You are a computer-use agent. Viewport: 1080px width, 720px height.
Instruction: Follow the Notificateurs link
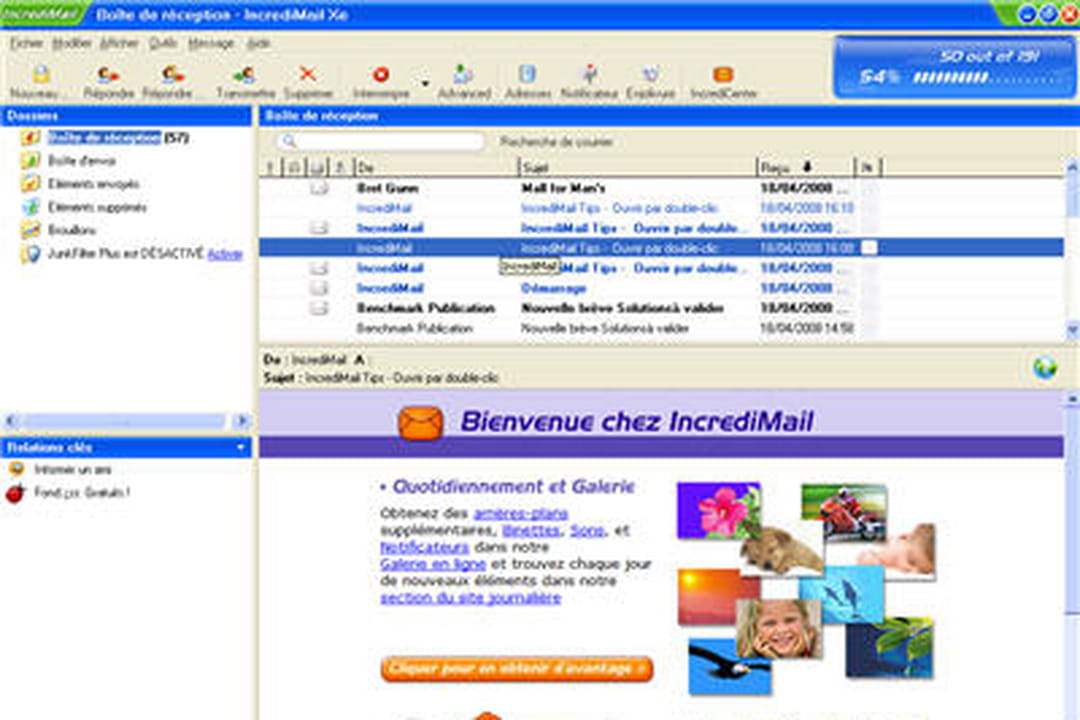tap(424, 547)
